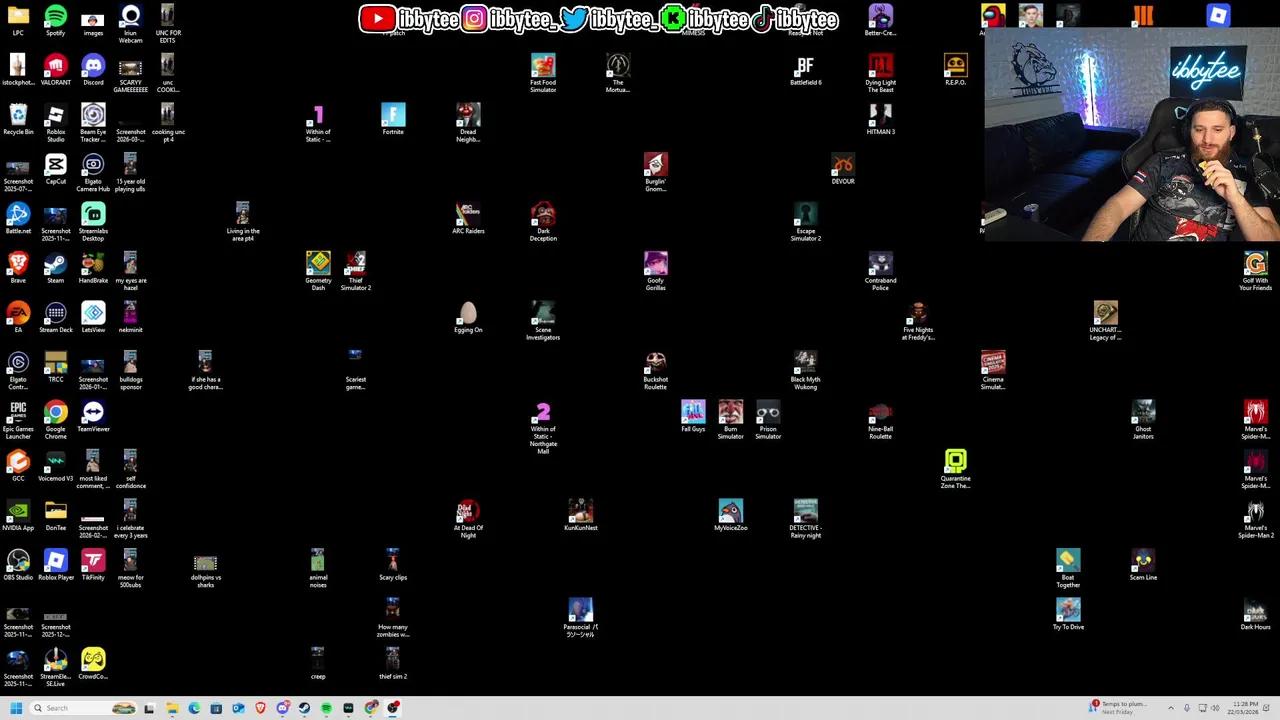Viewport: 1280px width, 720px height.
Task: Open Microsoft Edge from the taskbar
Action: point(194,708)
